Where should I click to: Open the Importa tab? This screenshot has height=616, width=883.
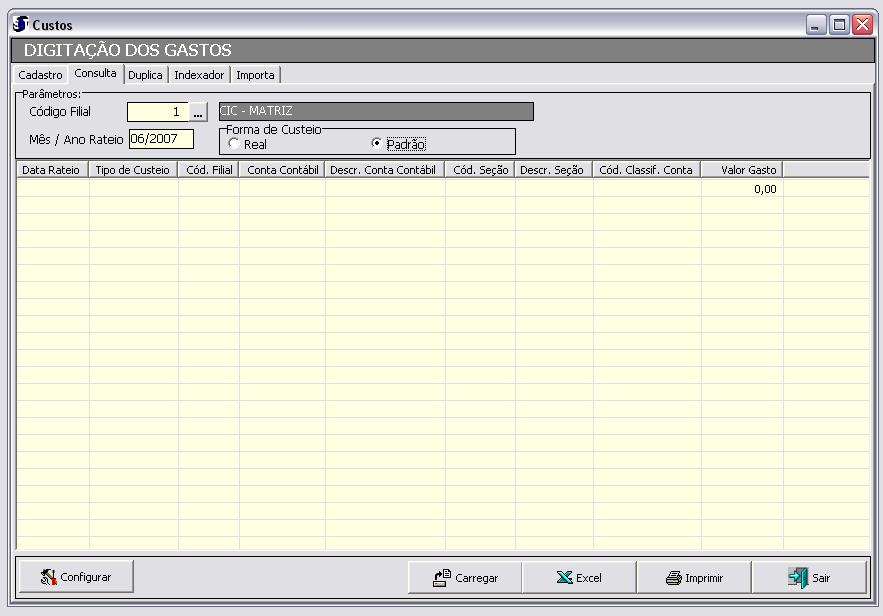click(x=255, y=75)
